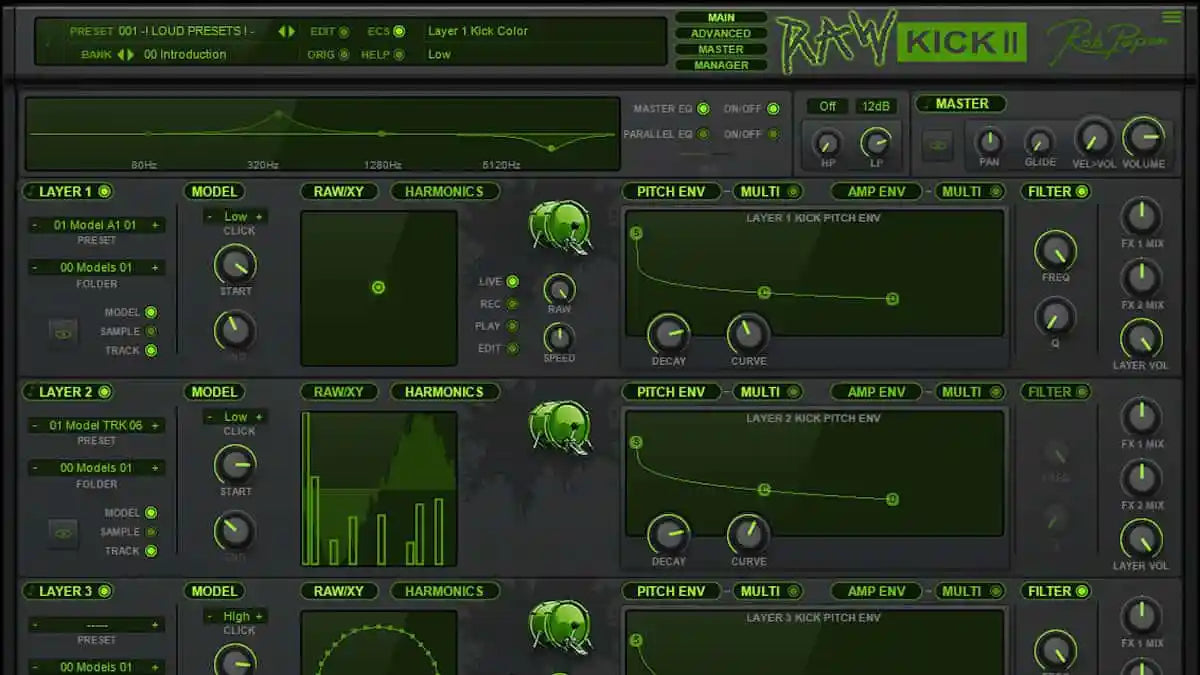Image resolution: width=1200 pixels, height=675 pixels.
Task: Toggle the EDIT indicator in header
Action: (343, 32)
